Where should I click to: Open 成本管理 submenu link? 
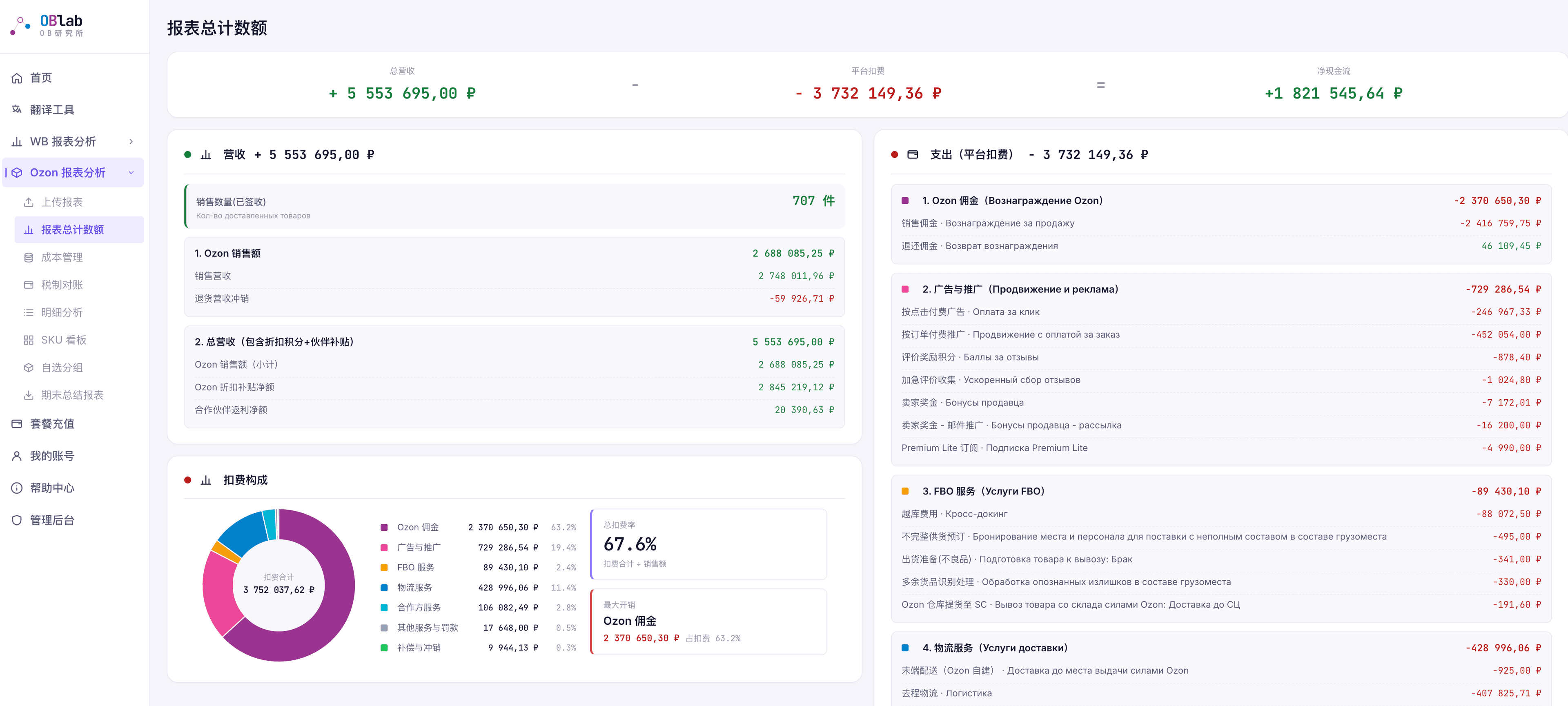pyautogui.click(x=79, y=257)
